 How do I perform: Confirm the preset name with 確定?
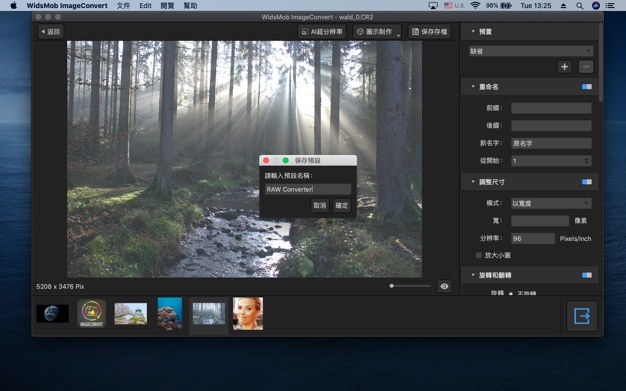click(x=342, y=205)
